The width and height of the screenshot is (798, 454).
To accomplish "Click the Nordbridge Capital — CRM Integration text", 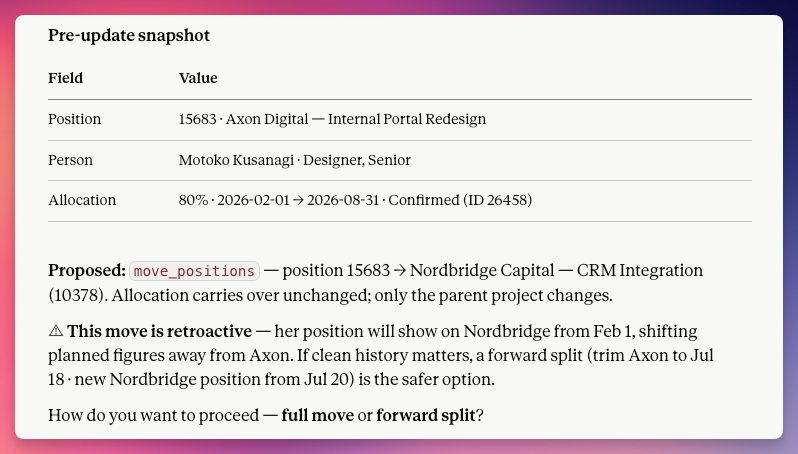I will (x=556, y=270).
